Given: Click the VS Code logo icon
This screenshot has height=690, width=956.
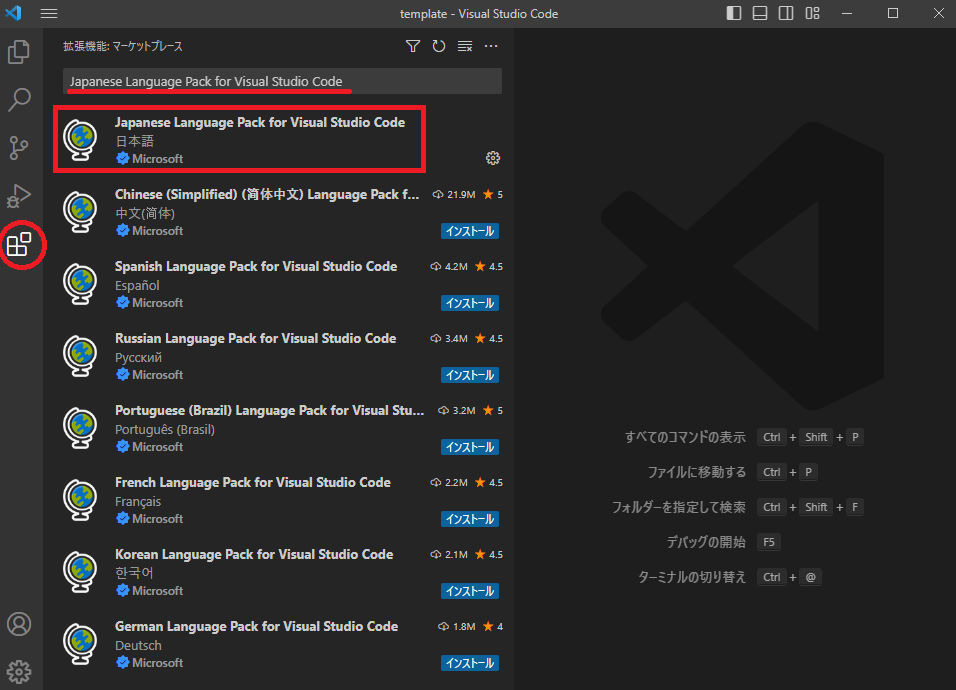Looking at the screenshot, I should click(13, 13).
